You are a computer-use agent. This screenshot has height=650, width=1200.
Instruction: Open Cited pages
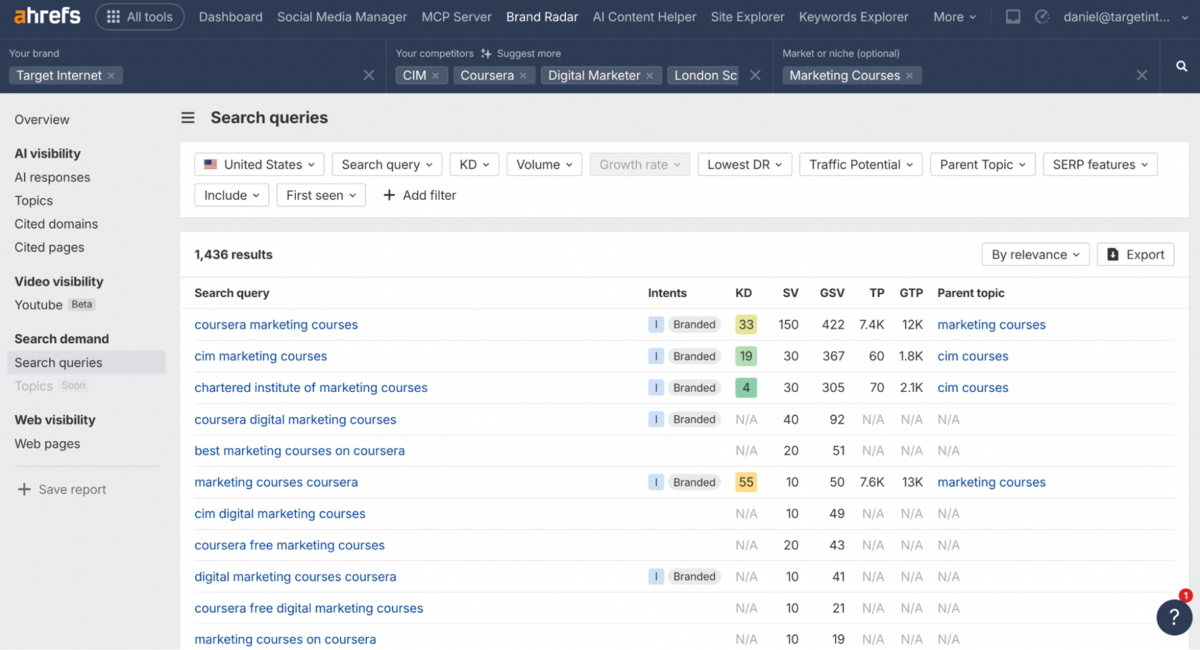[49, 247]
